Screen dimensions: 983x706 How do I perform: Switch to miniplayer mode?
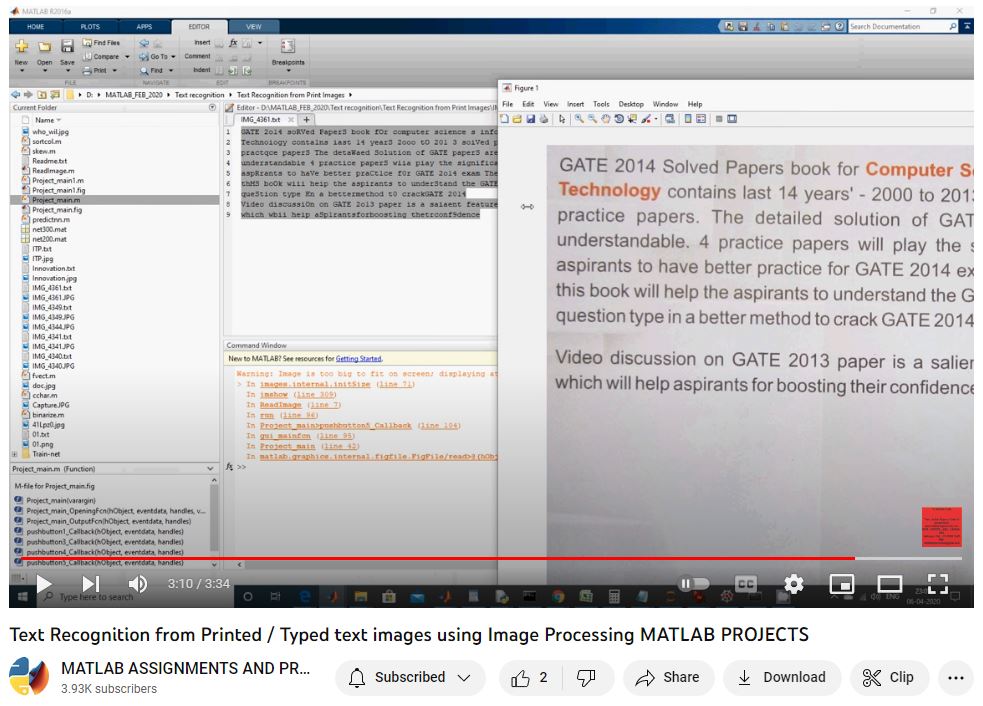[842, 583]
